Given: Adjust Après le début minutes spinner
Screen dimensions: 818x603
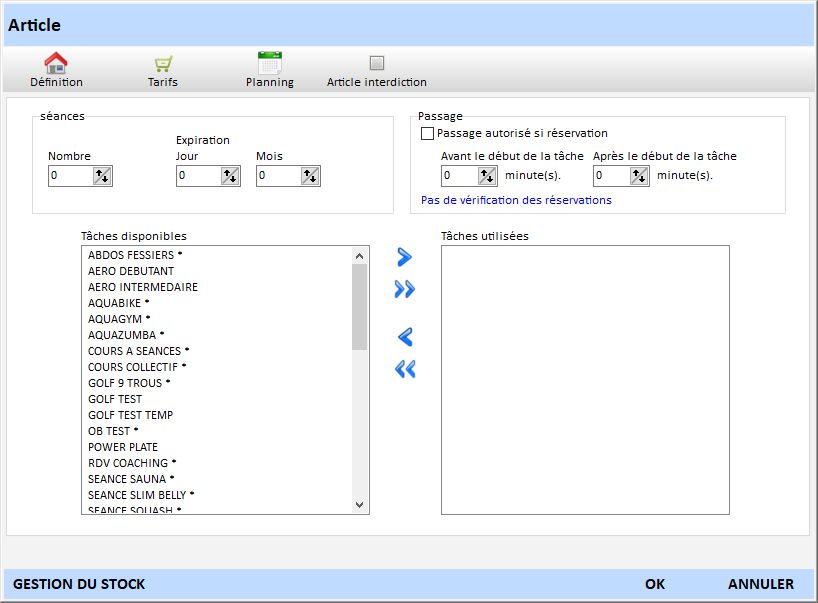Looking at the screenshot, I should pos(640,176).
